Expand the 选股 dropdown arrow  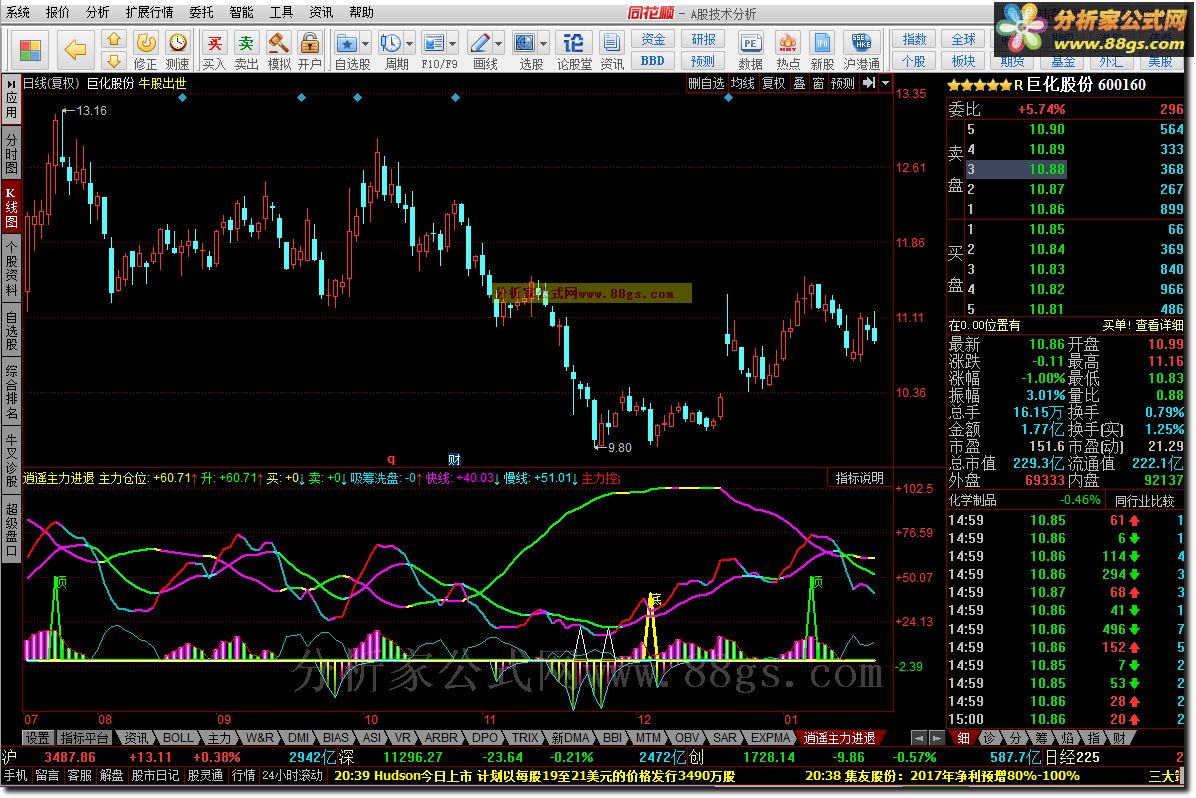[x=543, y=43]
